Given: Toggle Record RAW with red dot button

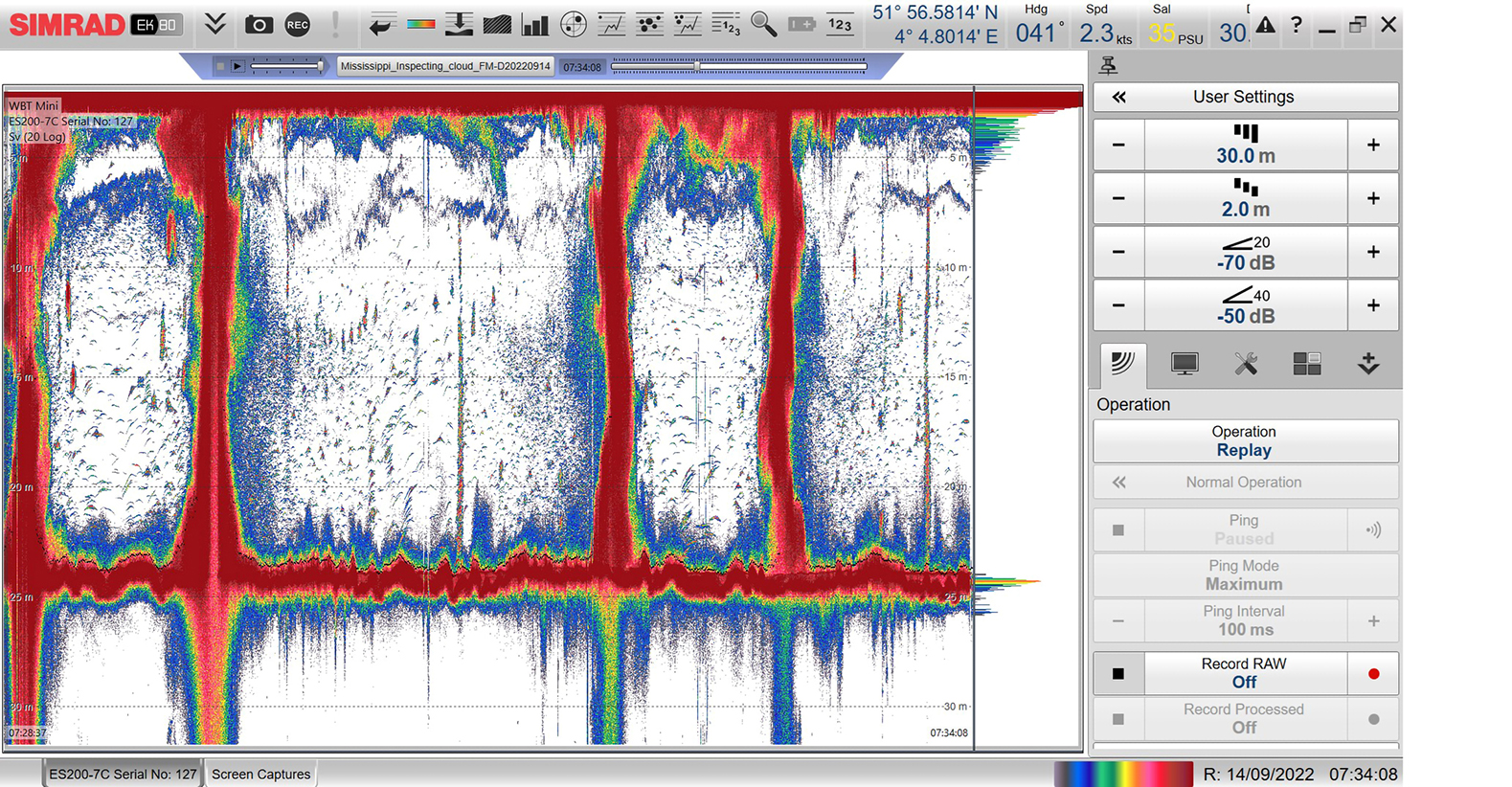Looking at the screenshot, I should [1373, 673].
